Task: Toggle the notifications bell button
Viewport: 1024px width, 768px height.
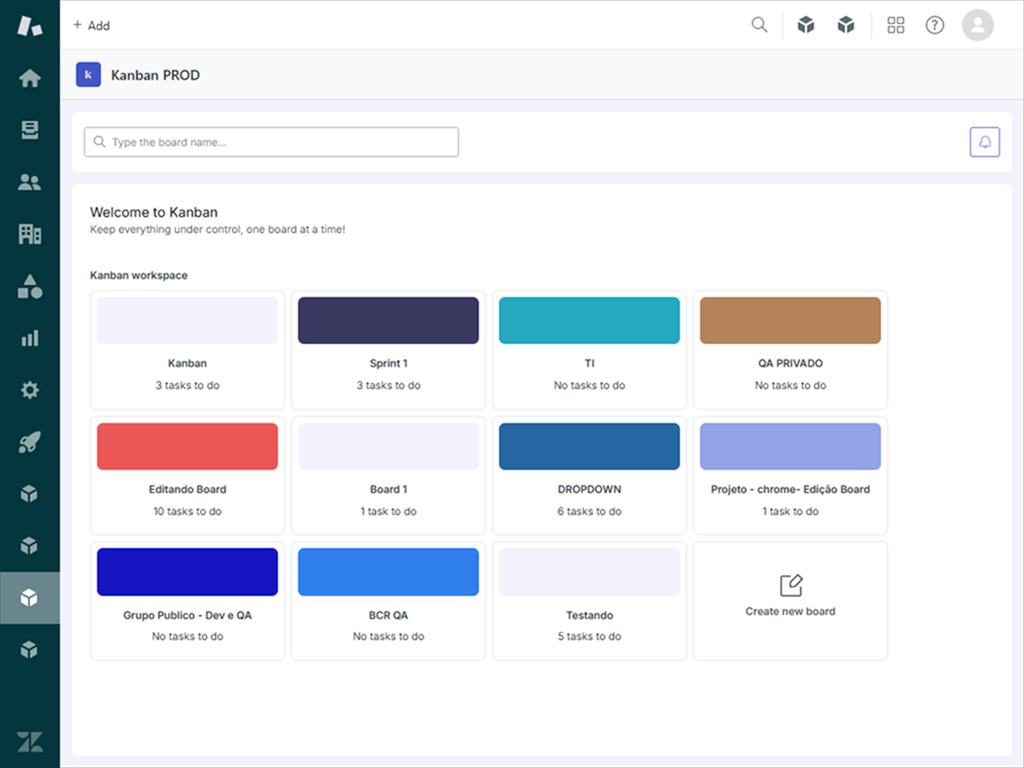Action: (x=985, y=141)
